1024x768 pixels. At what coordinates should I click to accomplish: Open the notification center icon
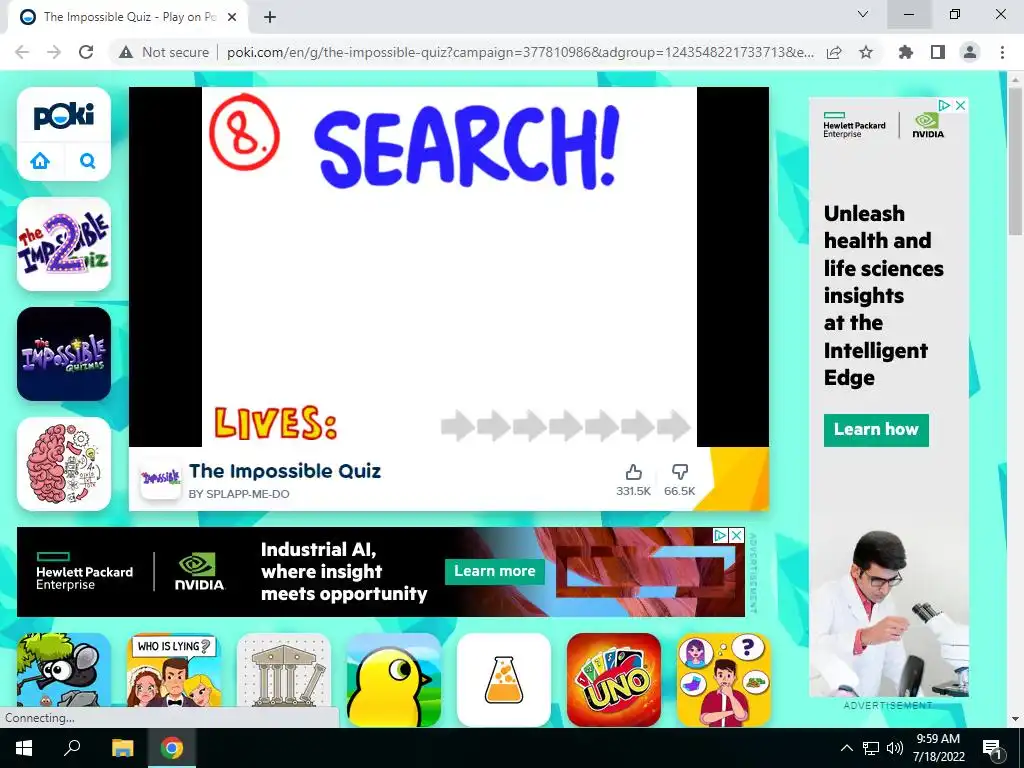click(991, 748)
